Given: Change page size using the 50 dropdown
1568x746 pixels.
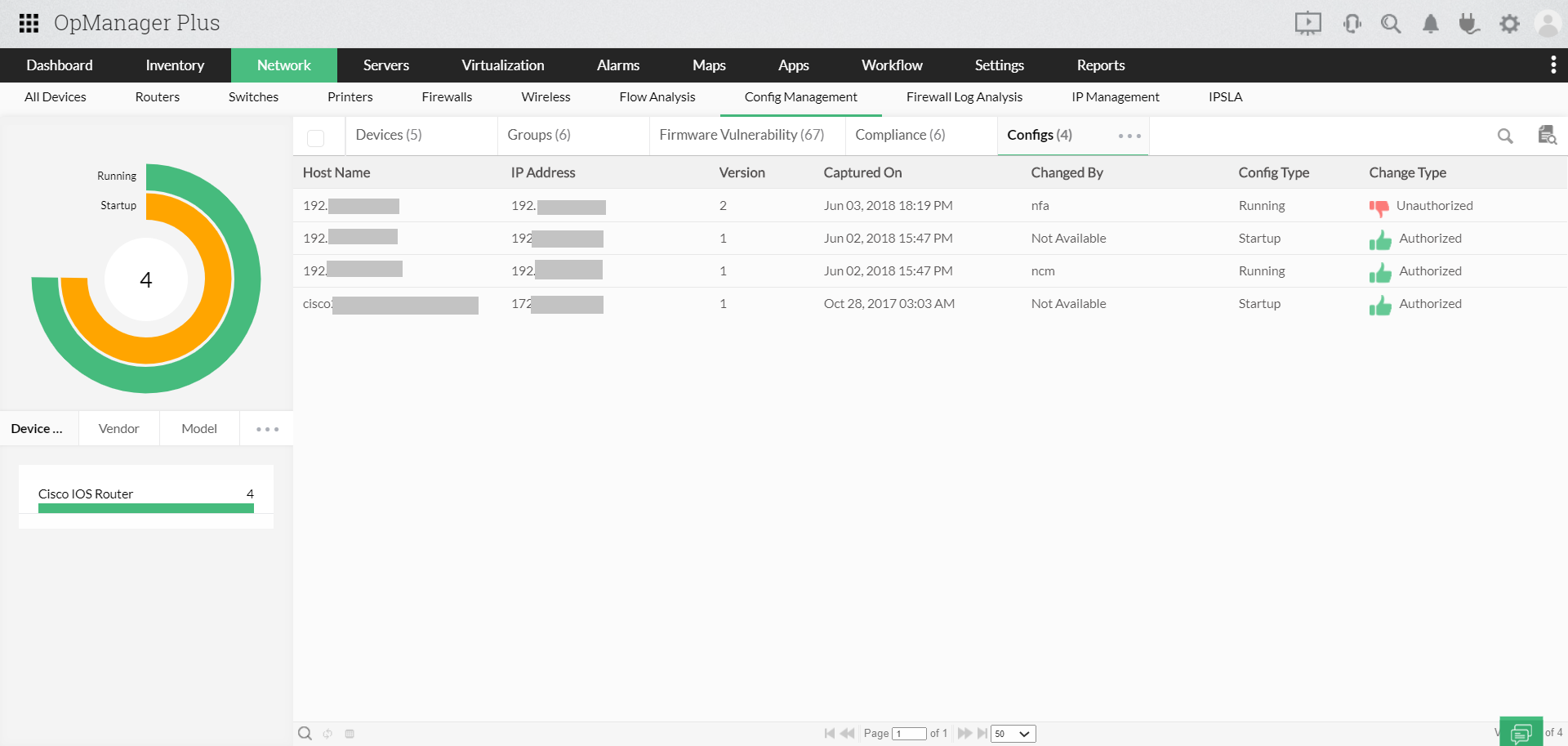Looking at the screenshot, I should (1012, 733).
